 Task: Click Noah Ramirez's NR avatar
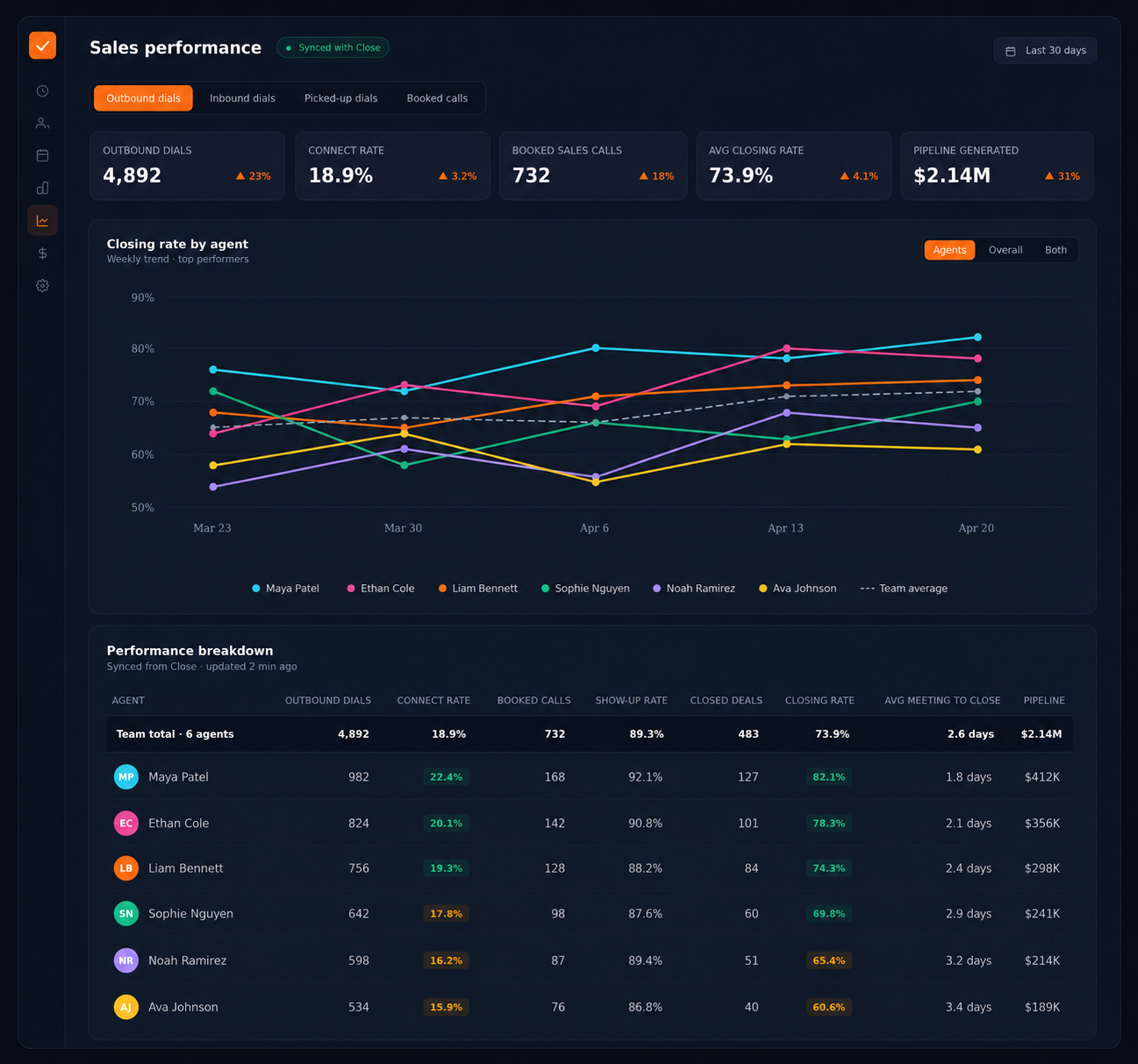pos(126,960)
